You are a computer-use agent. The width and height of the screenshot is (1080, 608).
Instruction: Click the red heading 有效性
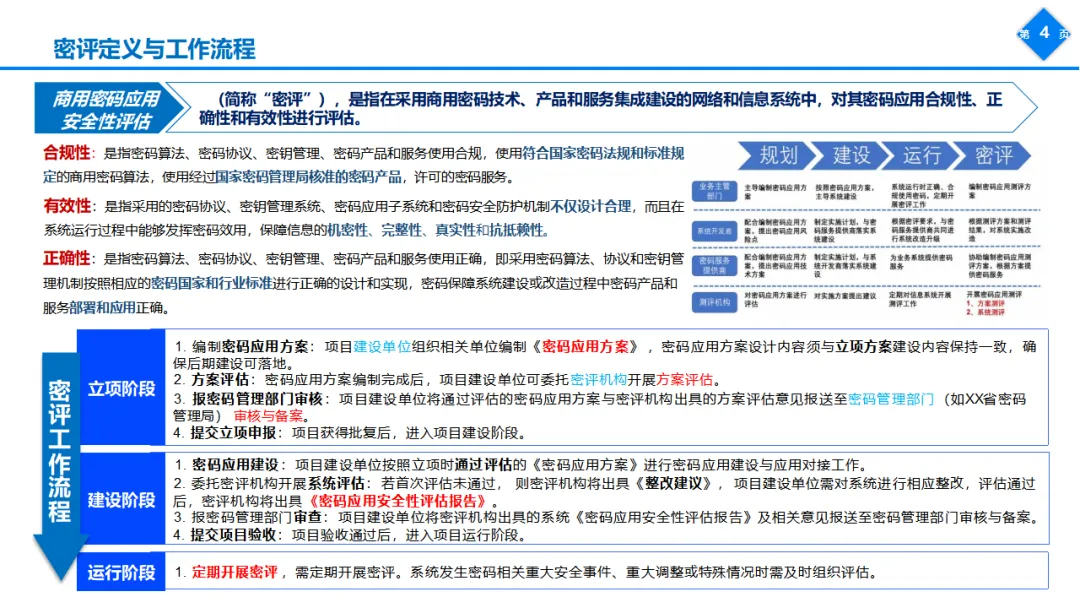pyautogui.click(x=67, y=206)
